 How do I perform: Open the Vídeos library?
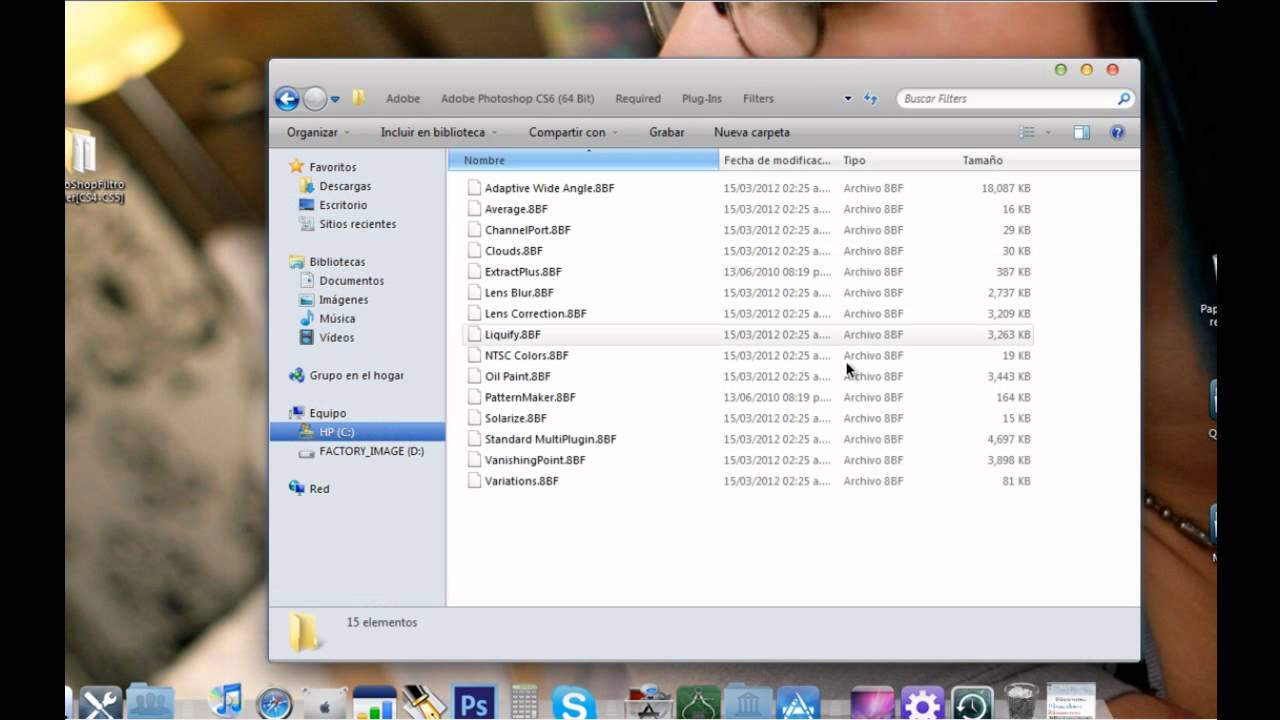coord(336,338)
